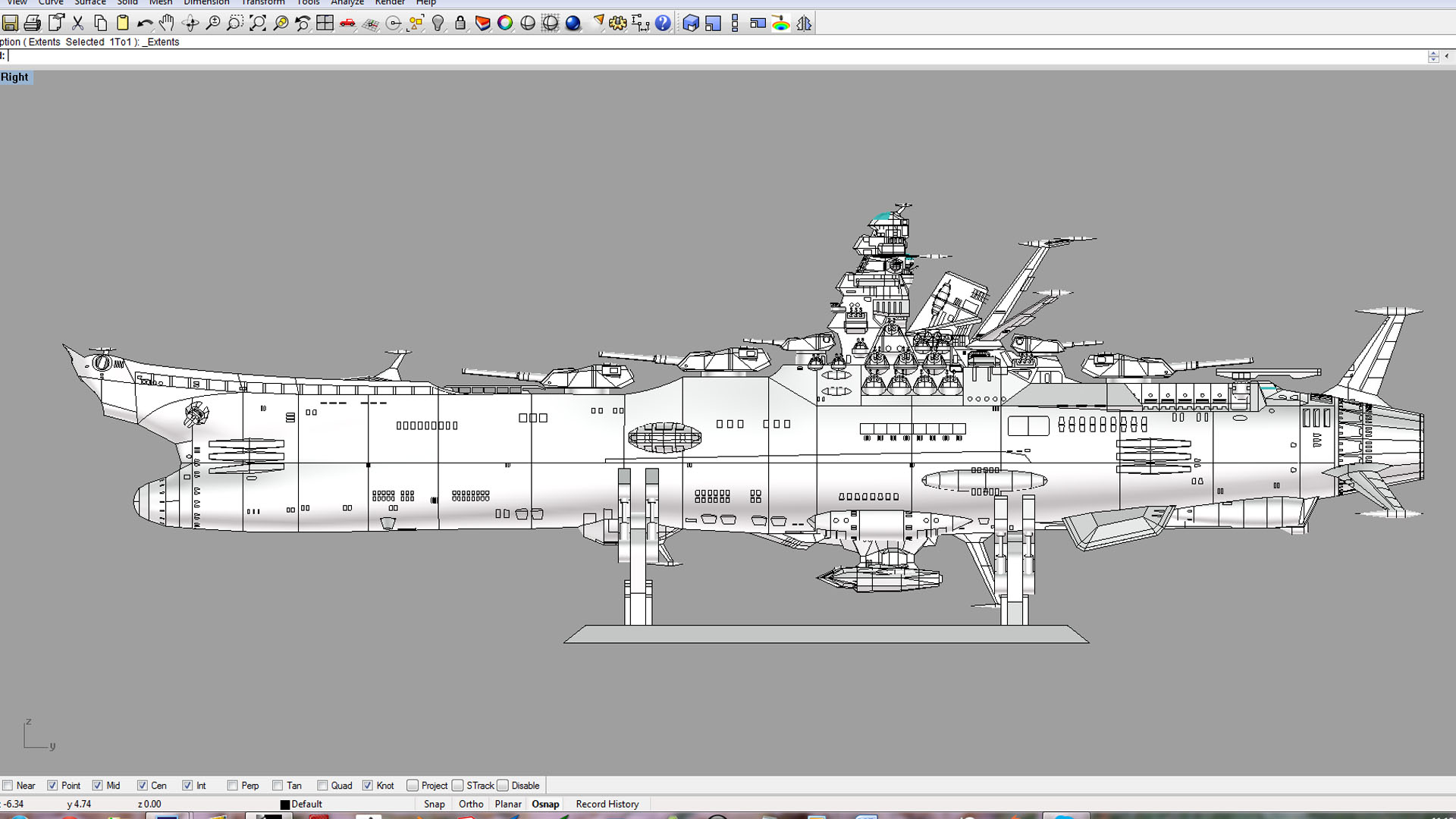
Task: Click the blue box solid tools icon
Action: pos(691,24)
